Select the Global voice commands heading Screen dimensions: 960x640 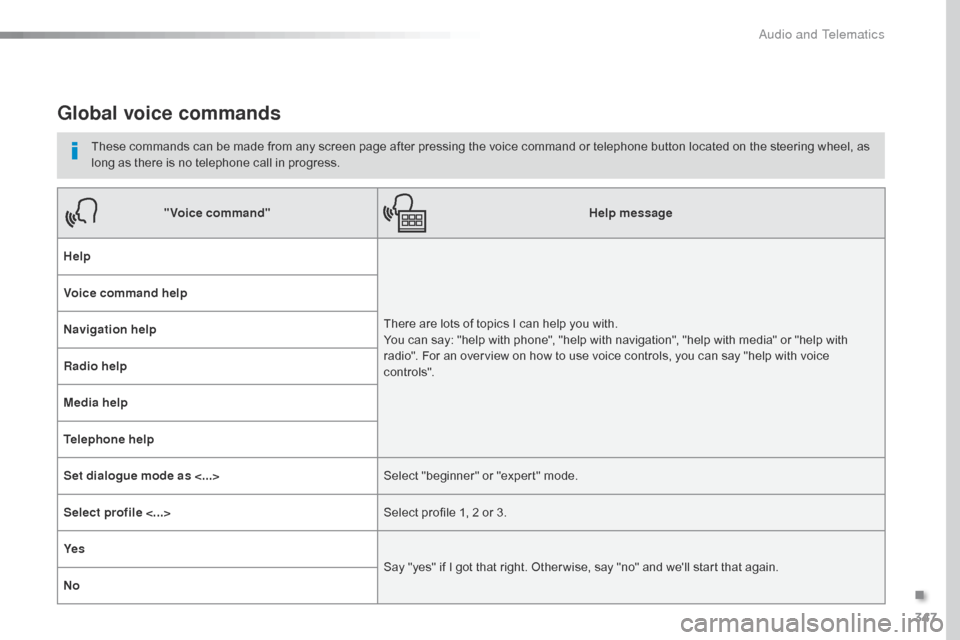coord(169,113)
